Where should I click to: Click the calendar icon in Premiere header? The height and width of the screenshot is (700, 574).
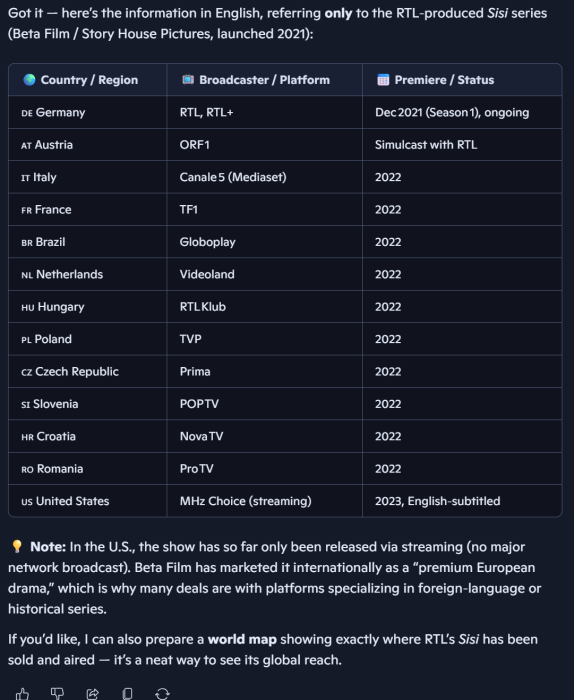click(x=383, y=79)
